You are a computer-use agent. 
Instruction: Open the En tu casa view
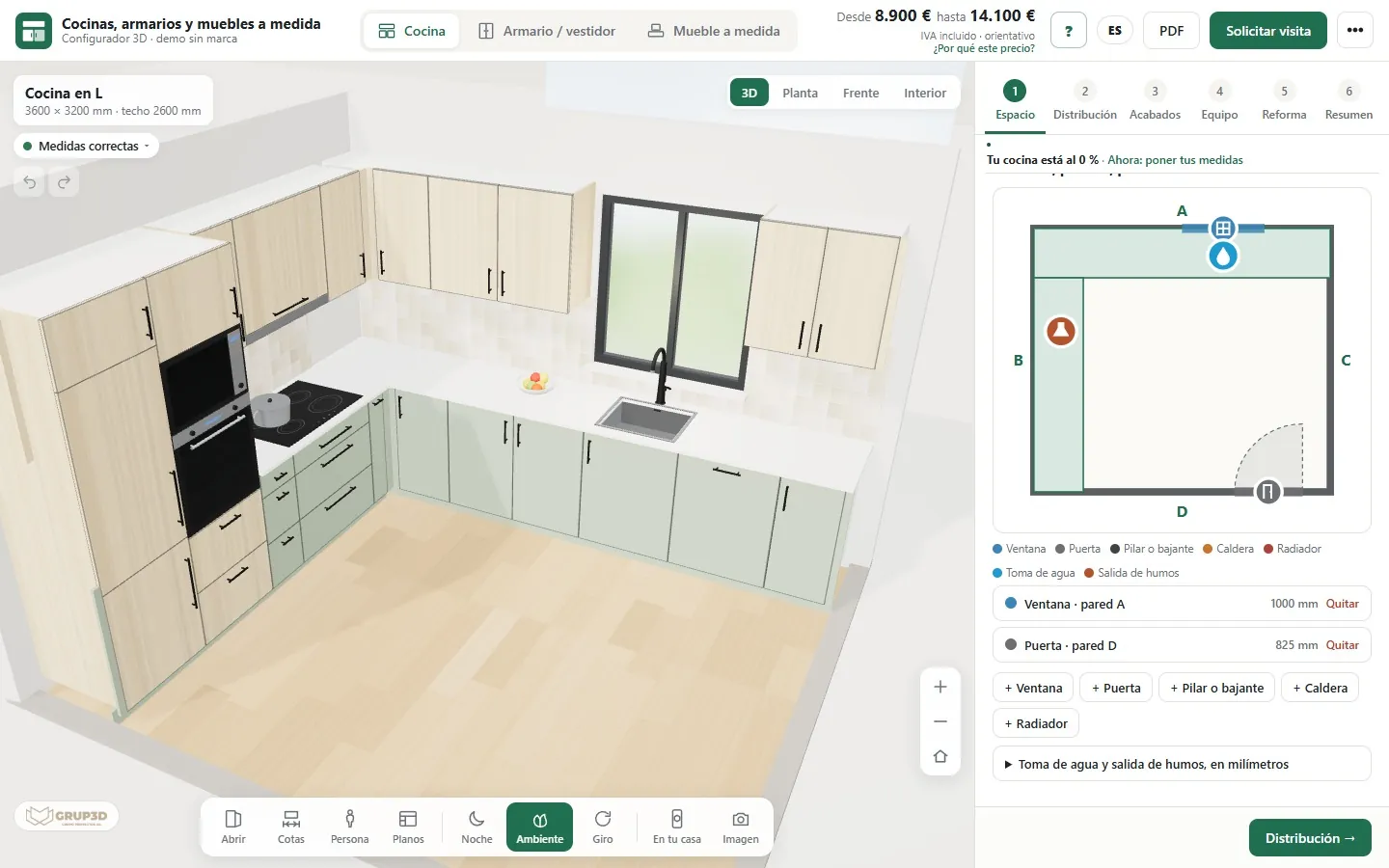click(x=677, y=827)
